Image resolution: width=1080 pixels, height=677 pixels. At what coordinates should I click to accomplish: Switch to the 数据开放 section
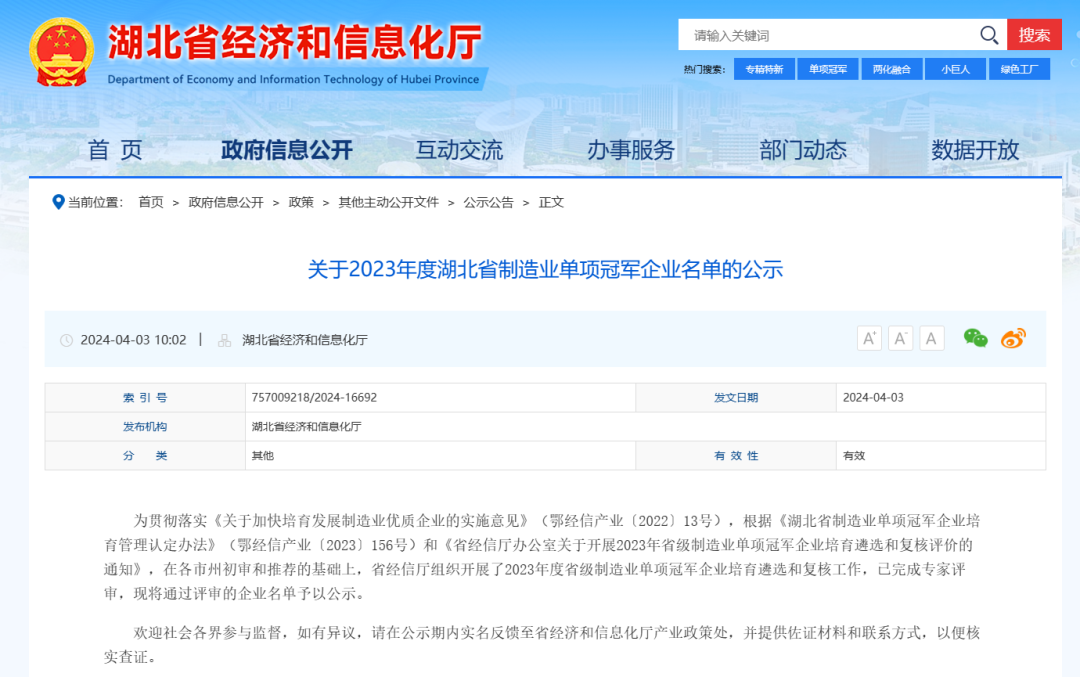click(x=975, y=150)
